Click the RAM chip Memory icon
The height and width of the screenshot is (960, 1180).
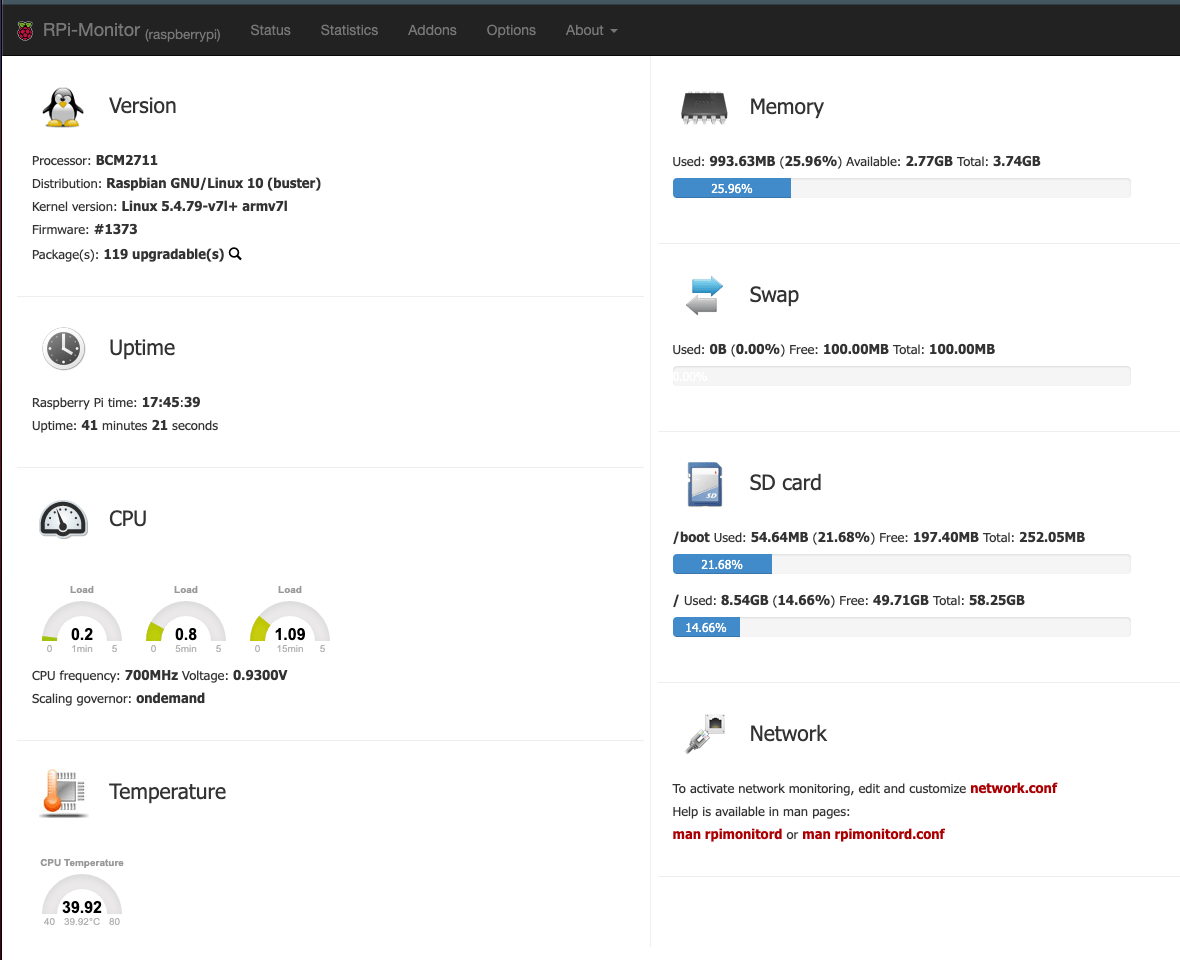(x=704, y=108)
